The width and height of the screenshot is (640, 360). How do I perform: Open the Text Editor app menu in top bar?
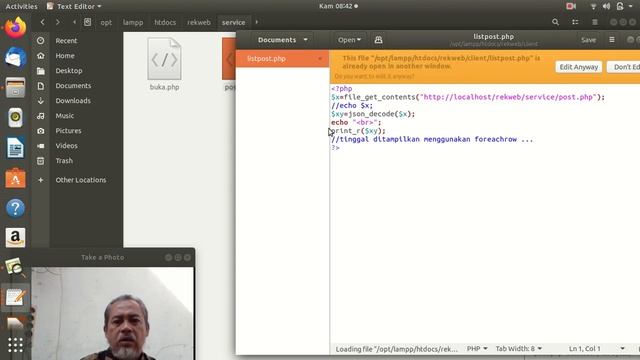(73, 6)
